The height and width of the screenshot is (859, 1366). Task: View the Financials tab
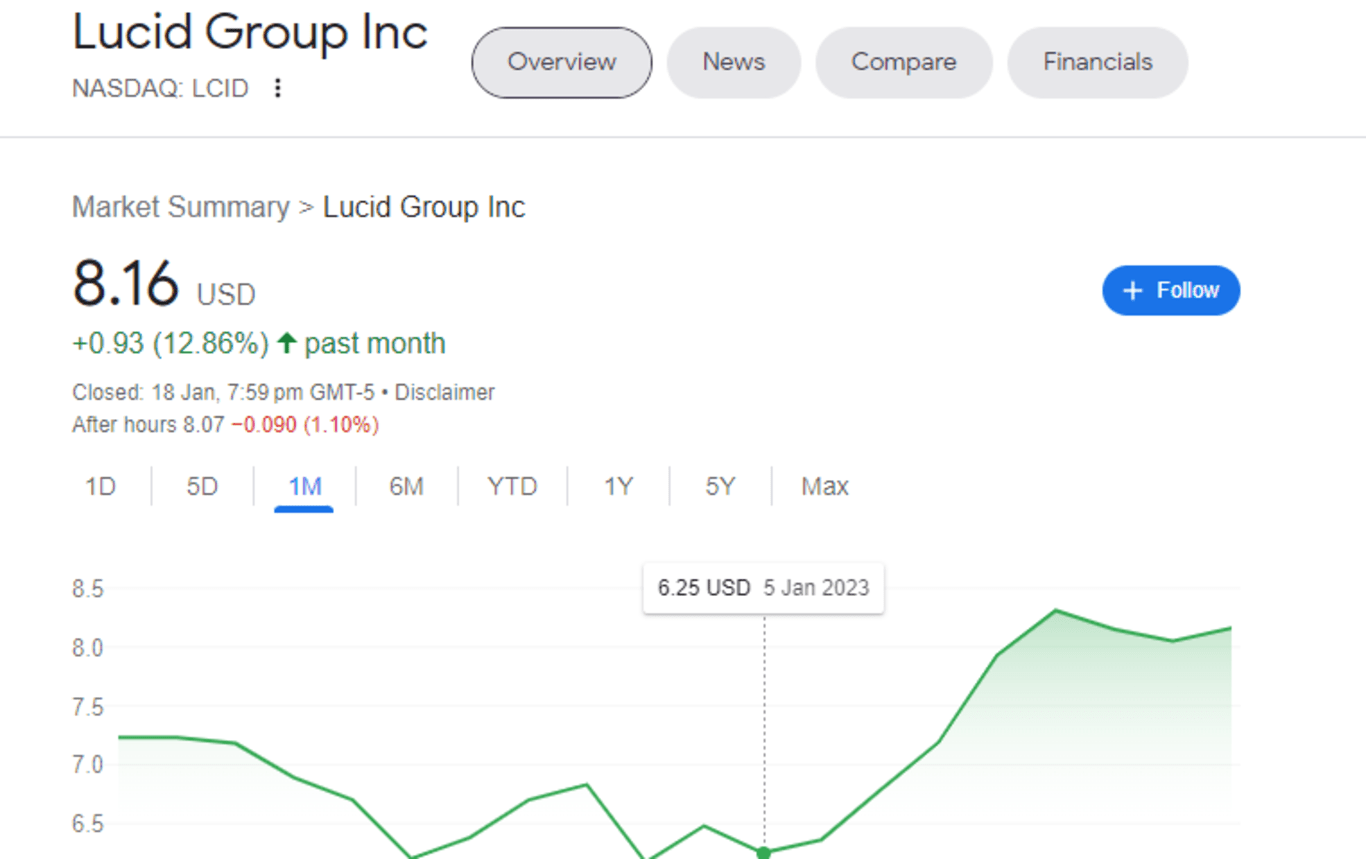[1097, 62]
